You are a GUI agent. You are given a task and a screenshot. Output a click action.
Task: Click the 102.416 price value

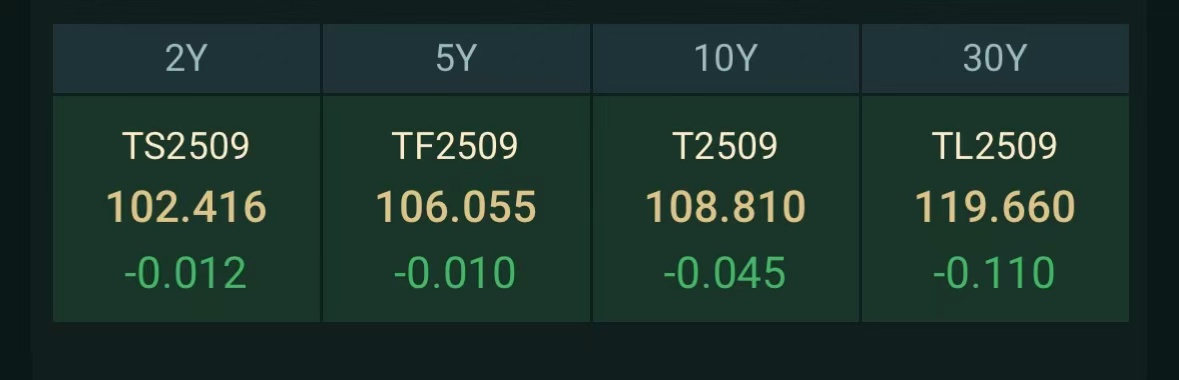pyautogui.click(x=186, y=207)
